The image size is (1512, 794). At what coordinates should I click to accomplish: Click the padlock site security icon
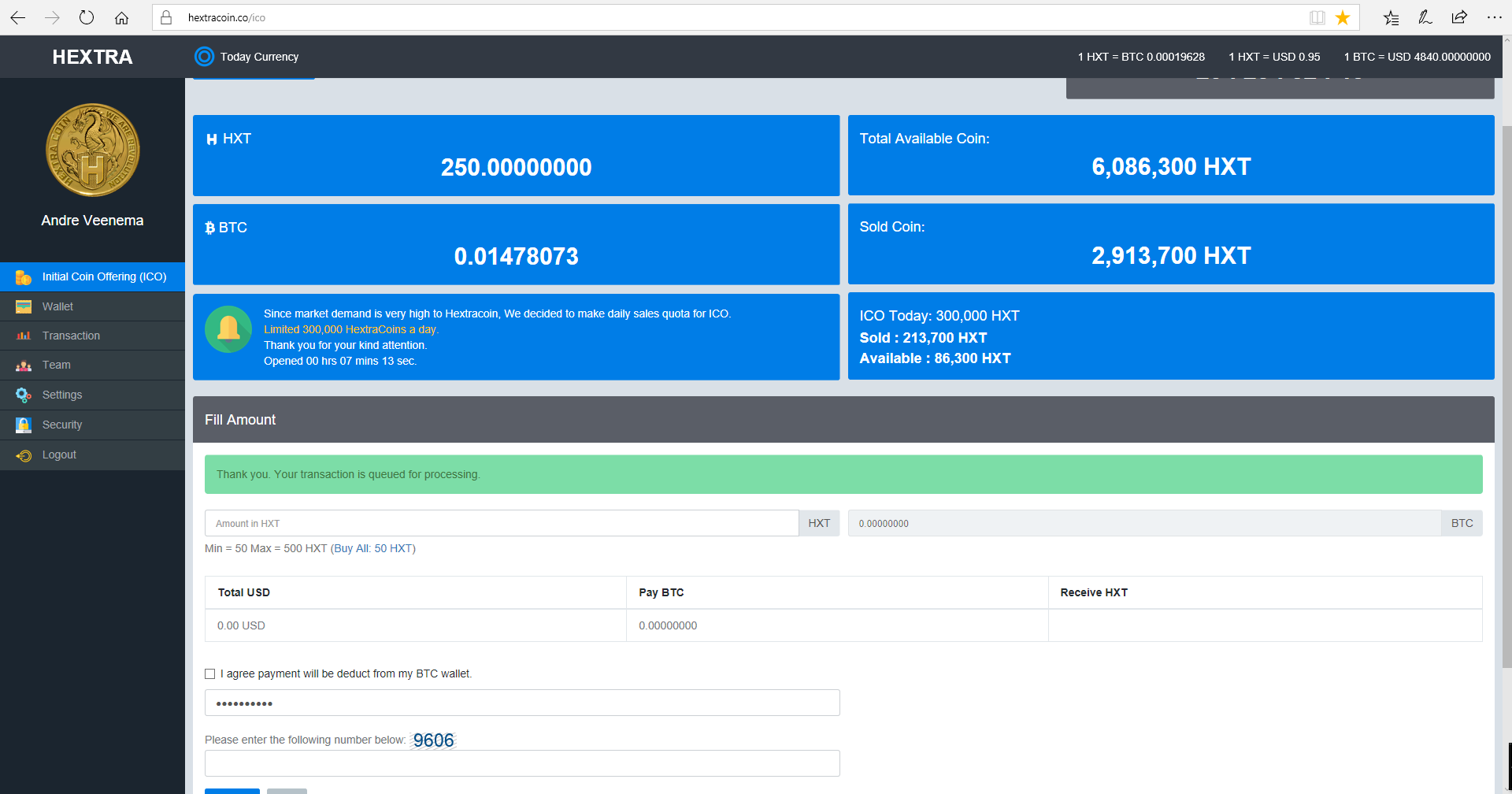point(166,17)
